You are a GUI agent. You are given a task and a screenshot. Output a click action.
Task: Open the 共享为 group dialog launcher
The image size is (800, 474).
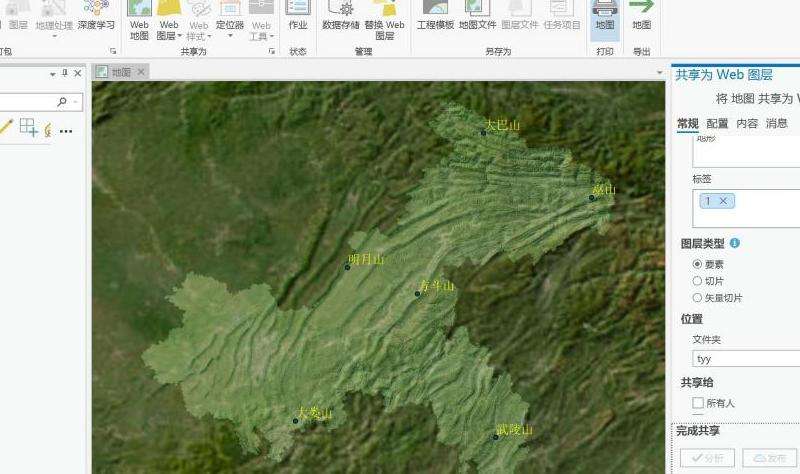271,52
